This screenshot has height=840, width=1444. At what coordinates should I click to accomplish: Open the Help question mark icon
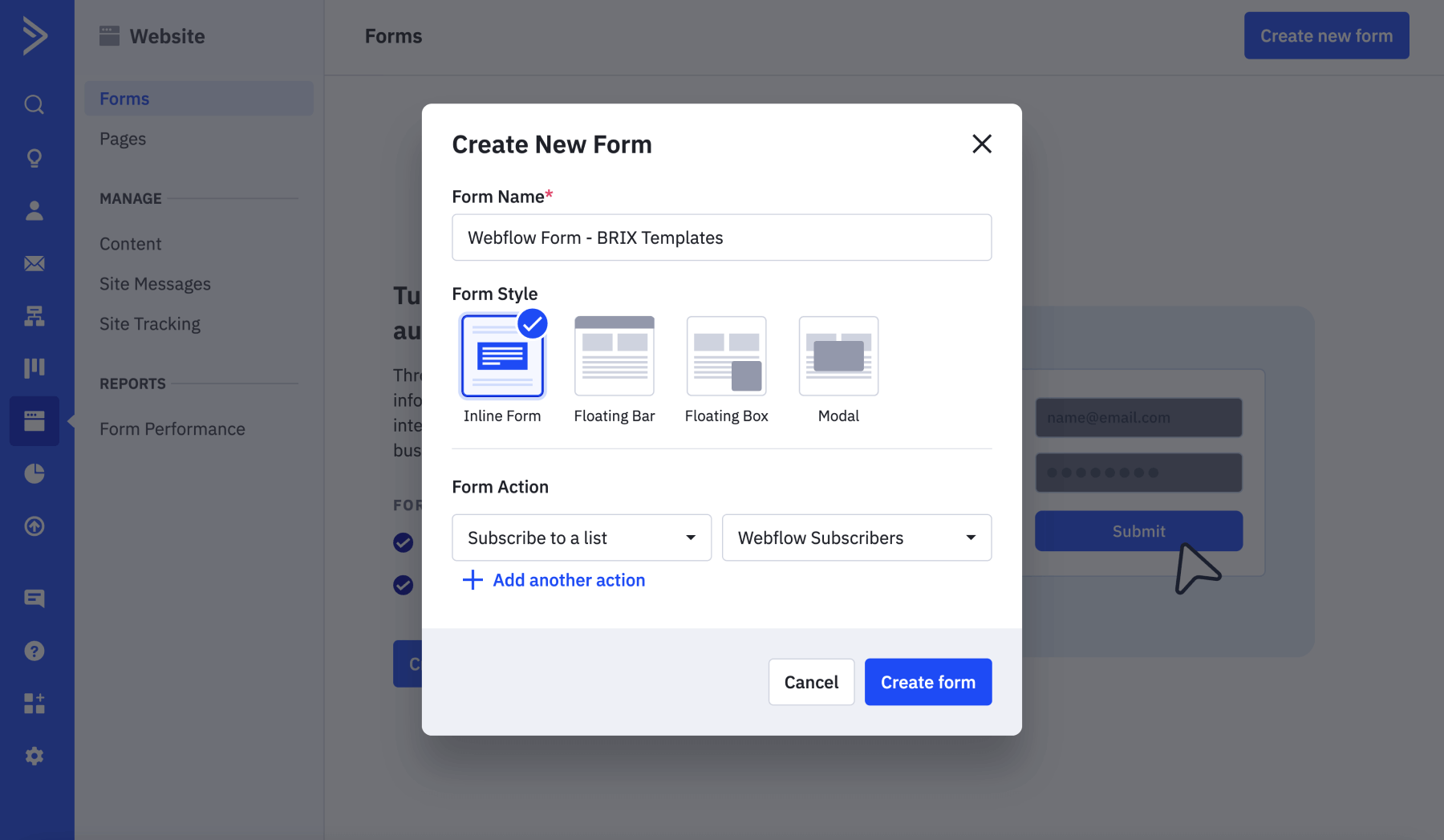pos(34,651)
